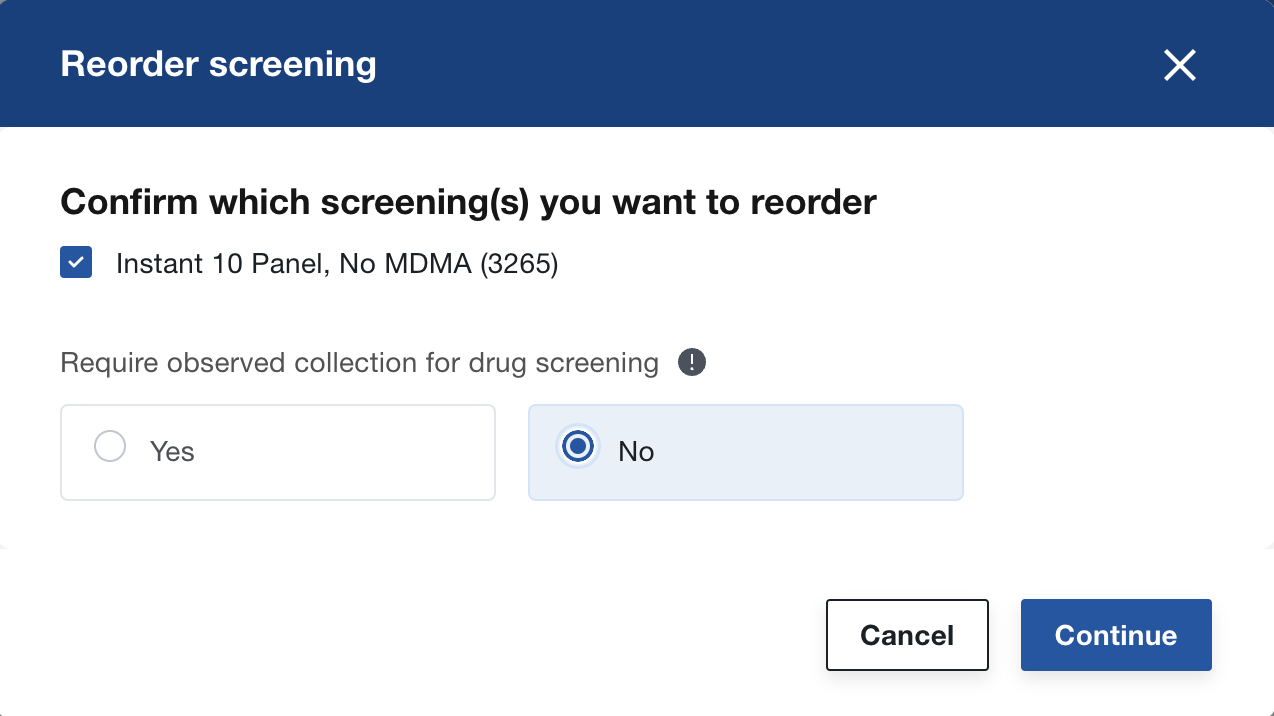
Task: Click the blue dialog header bar
Action: (x=637, y=64)
